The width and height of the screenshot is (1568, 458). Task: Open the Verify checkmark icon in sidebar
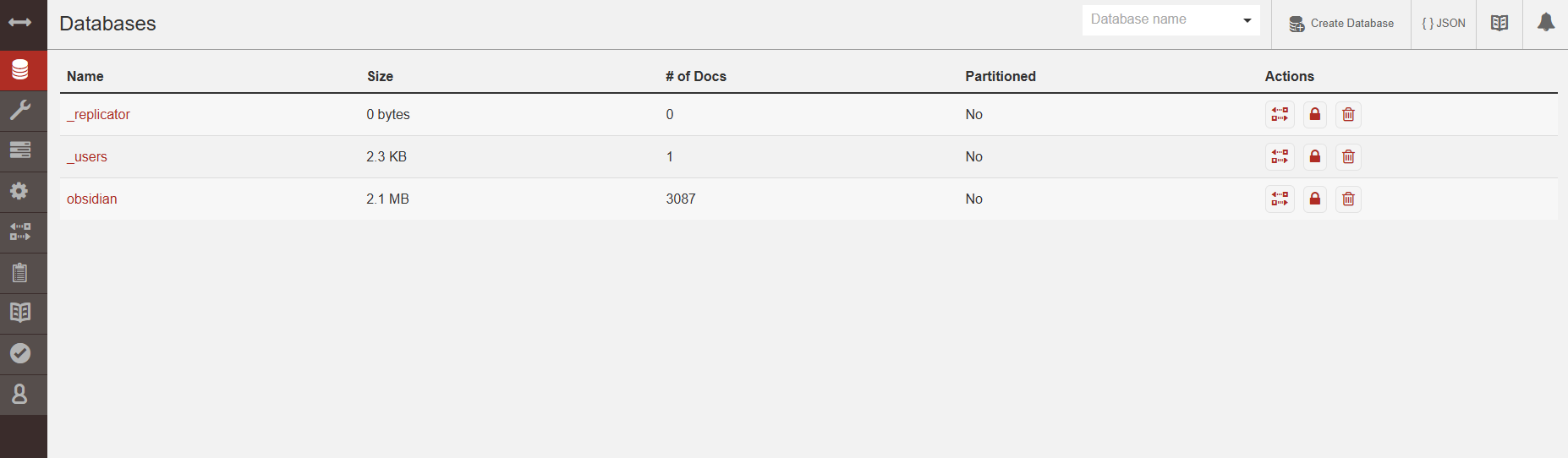click(x=20, y=353)
